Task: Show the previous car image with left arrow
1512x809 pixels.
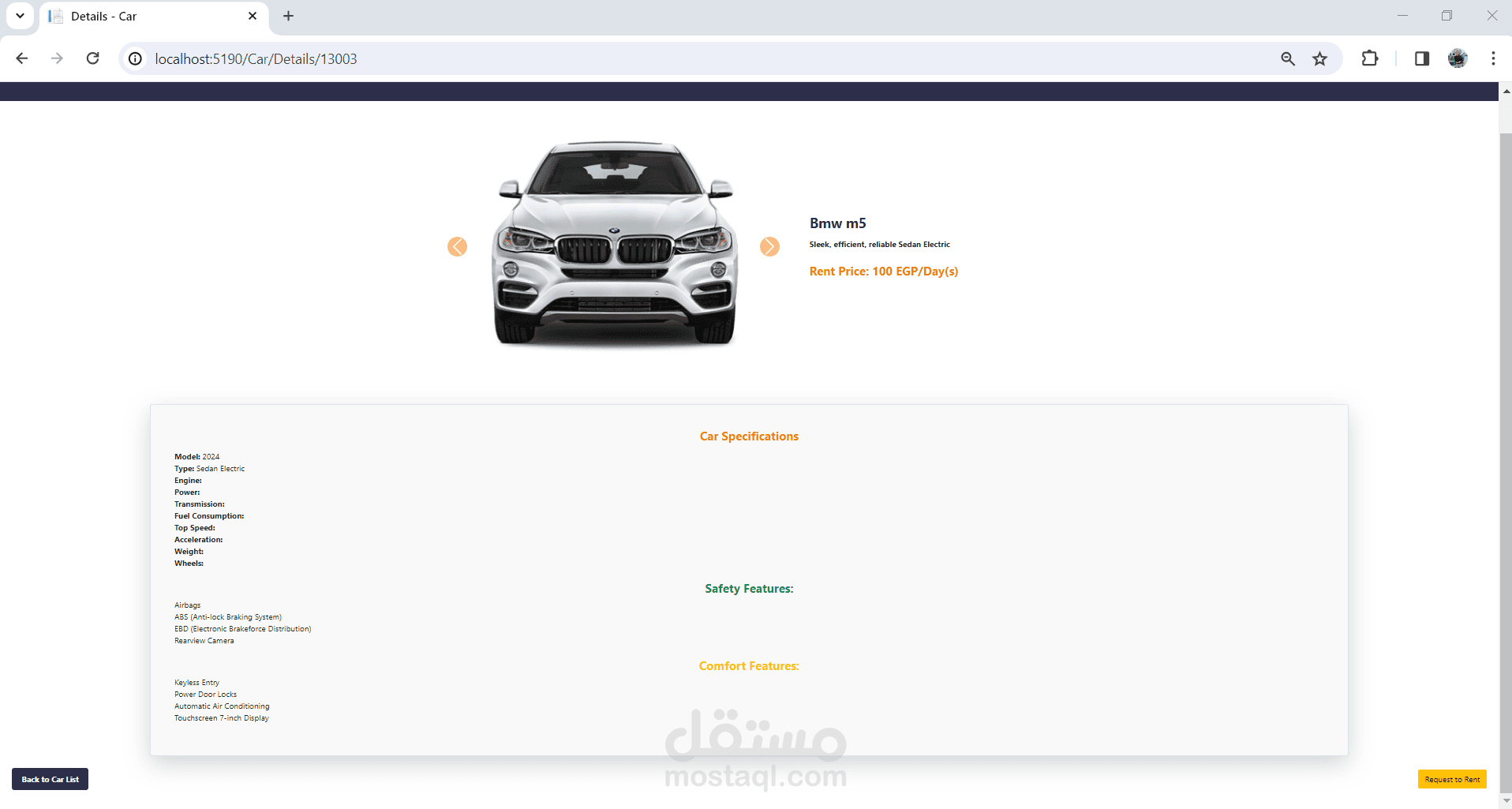Action: point(457,247)
